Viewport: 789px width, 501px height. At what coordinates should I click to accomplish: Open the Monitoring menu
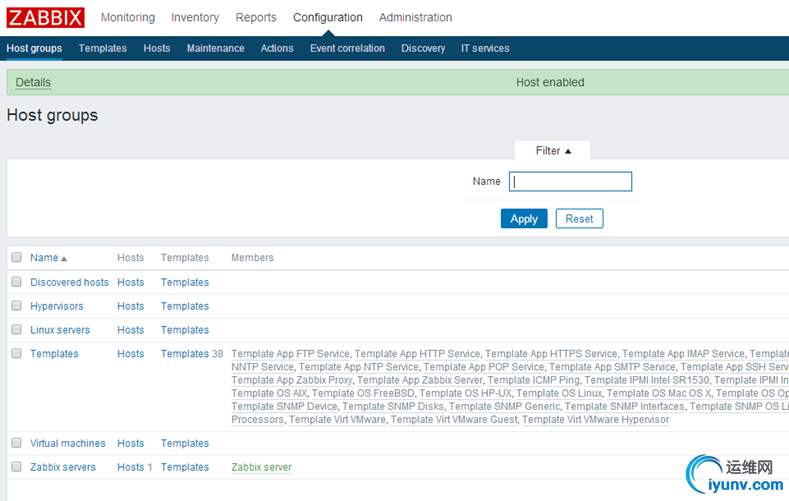128,18
